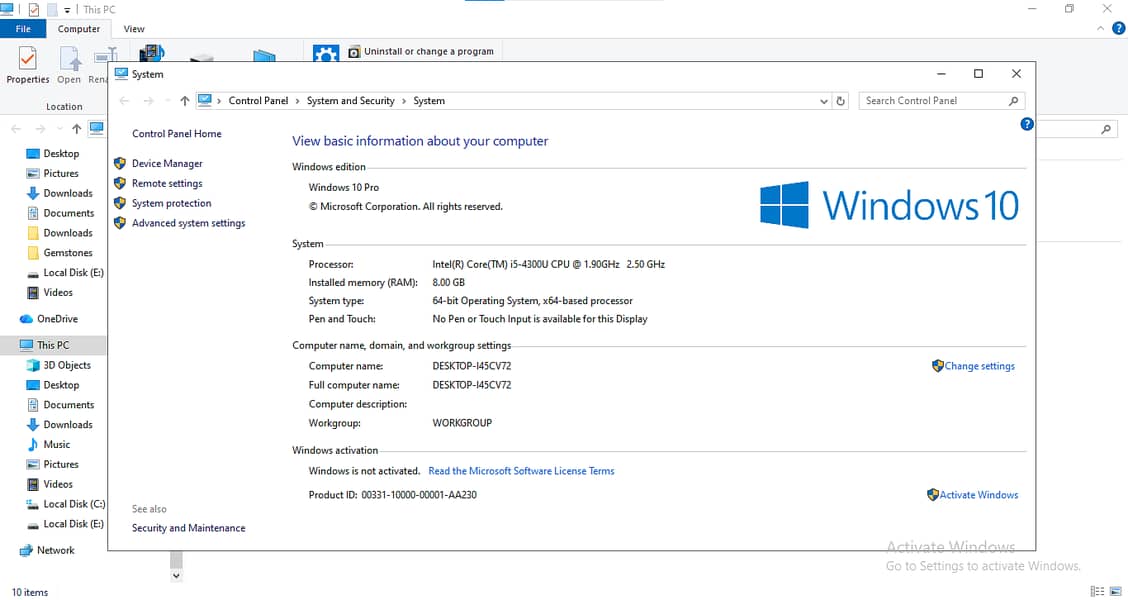Go up one folder level in File Explorer
The height and width of the screenshot is (600, 1128).
click(76, 129)
